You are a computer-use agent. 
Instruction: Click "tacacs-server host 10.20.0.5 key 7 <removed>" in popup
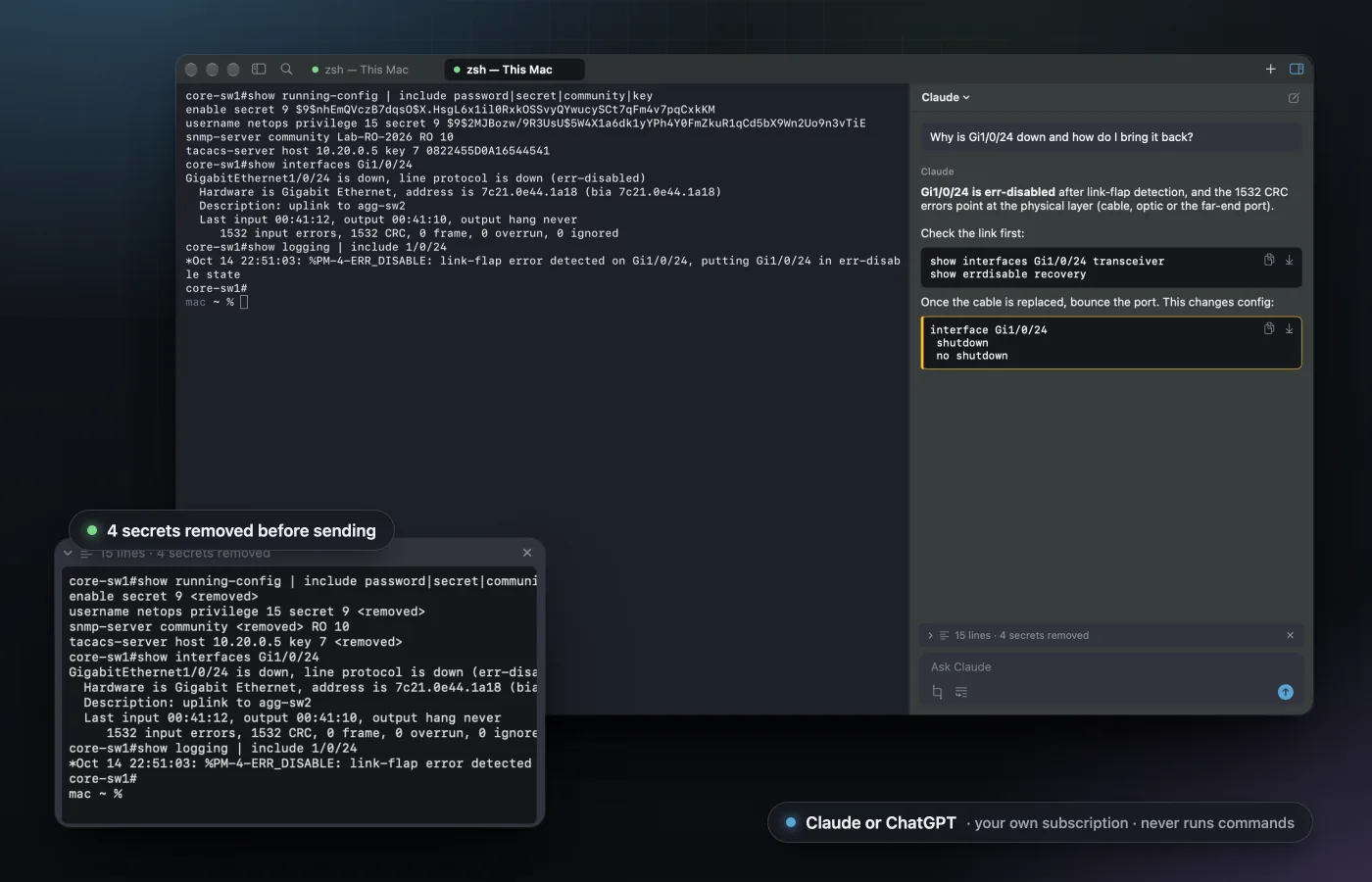(x=235, y=642)
